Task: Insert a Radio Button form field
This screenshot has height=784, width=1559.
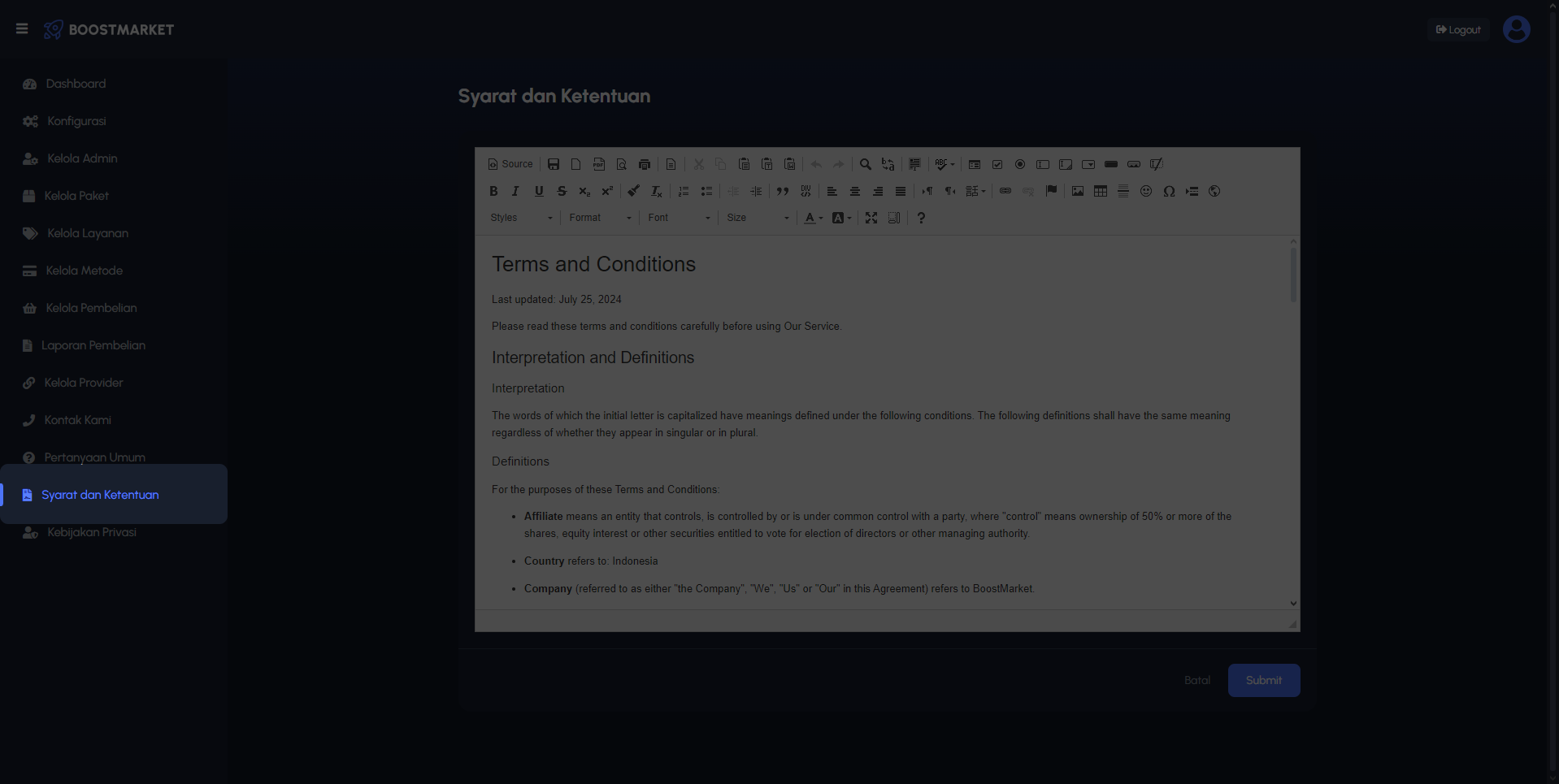Action: (x=1020, y=164)
